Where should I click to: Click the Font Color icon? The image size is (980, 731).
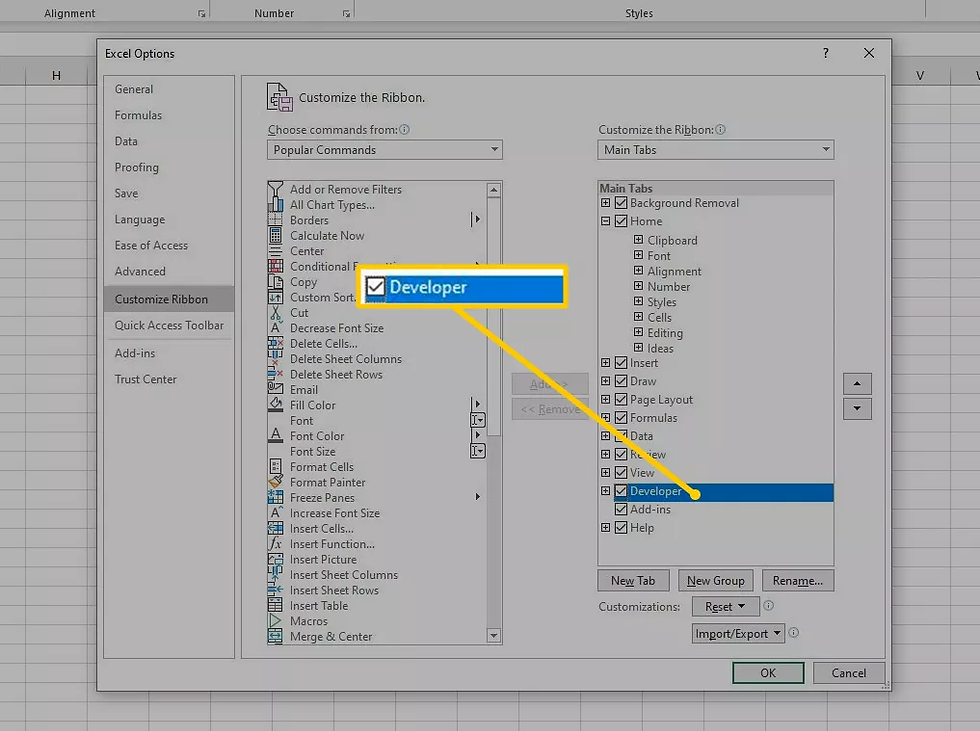275,435
